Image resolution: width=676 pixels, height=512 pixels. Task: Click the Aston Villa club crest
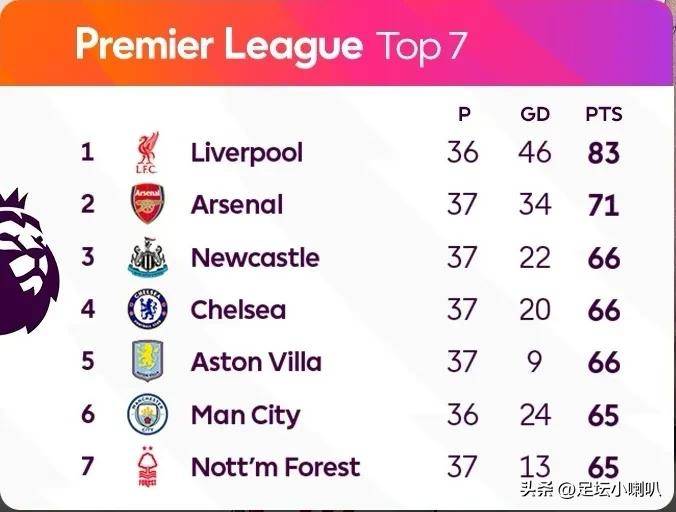147,361
